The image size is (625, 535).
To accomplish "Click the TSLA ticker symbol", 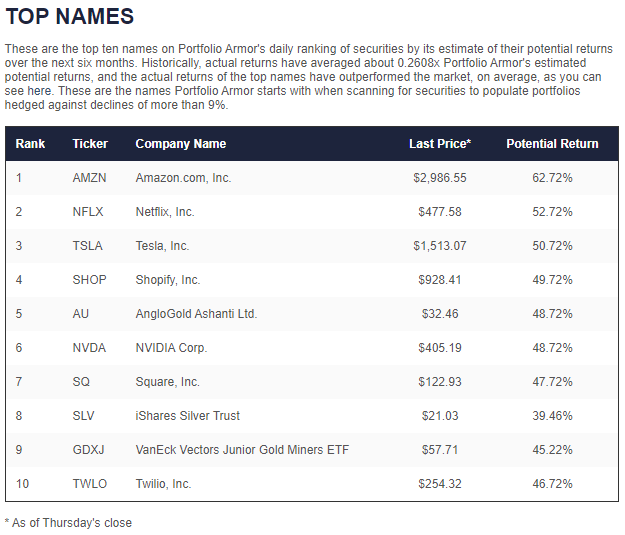I will click(x=88, y=246).
